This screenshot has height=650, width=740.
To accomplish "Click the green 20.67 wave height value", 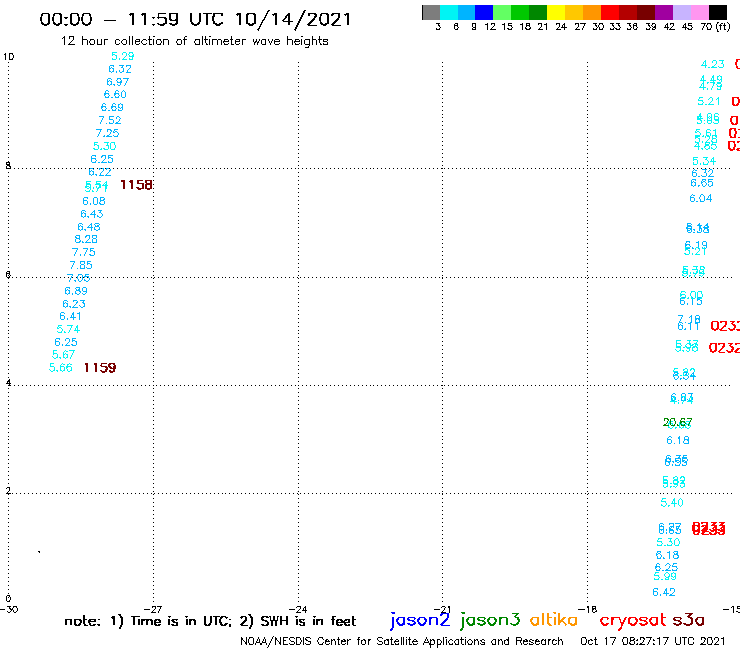I will click(678, 422).
